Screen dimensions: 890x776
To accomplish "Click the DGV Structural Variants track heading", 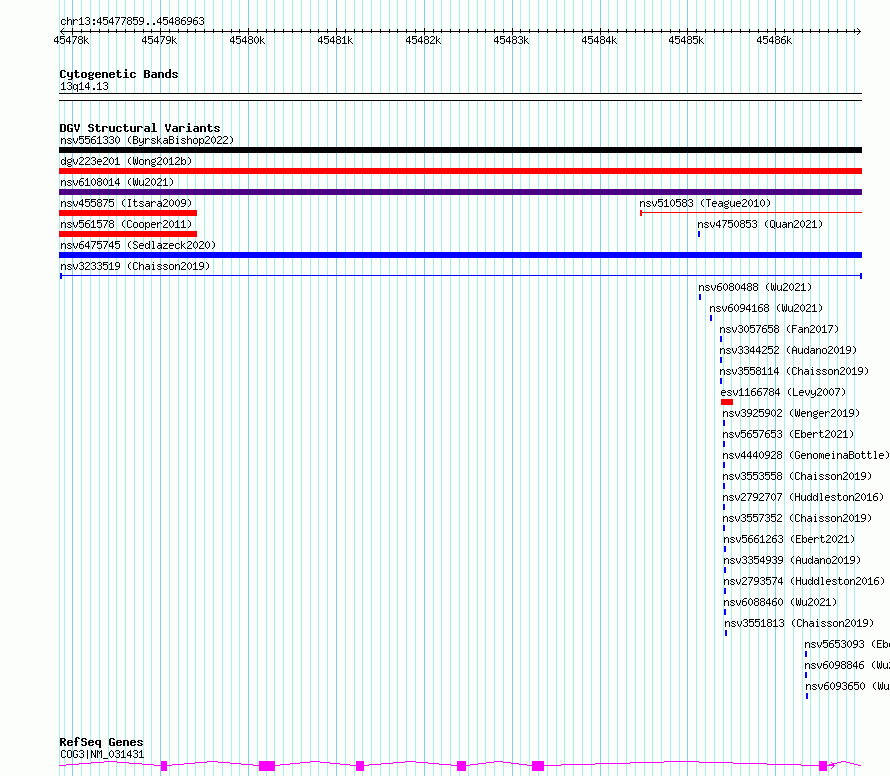I will coord(140,128).
